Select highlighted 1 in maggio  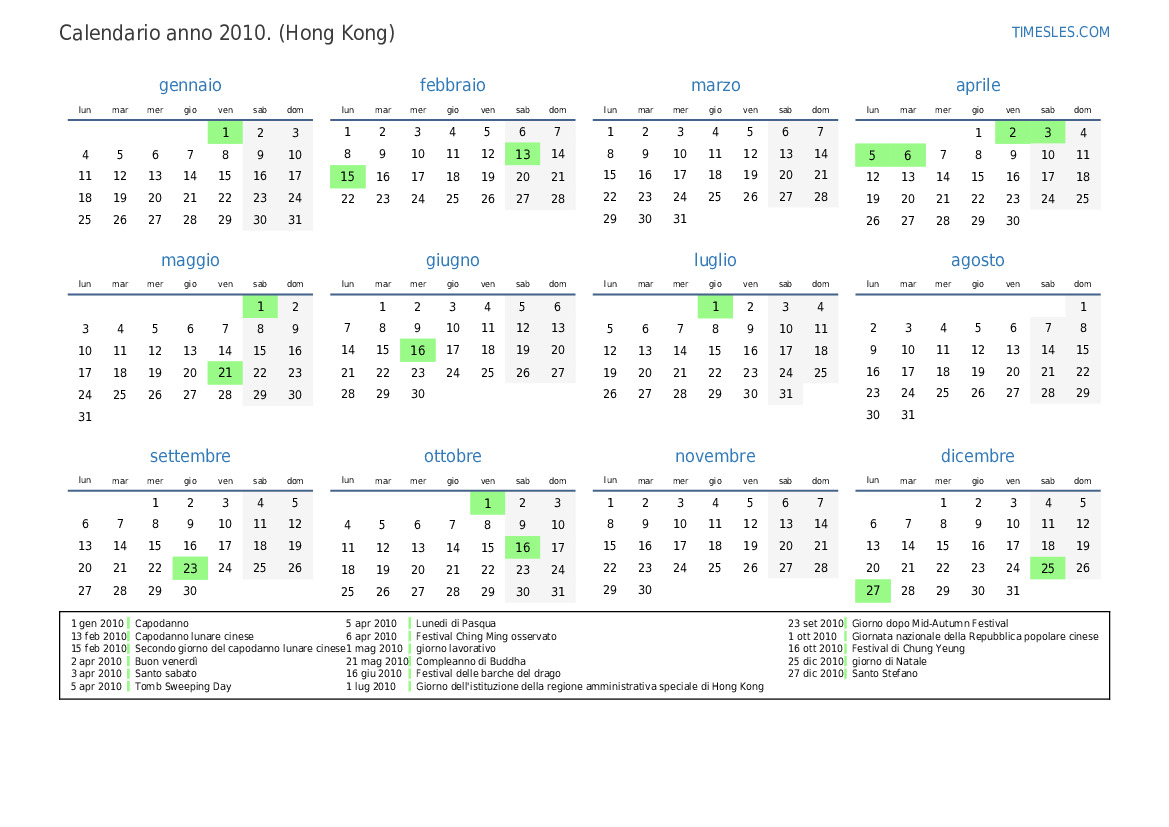[x=260, y=306]
